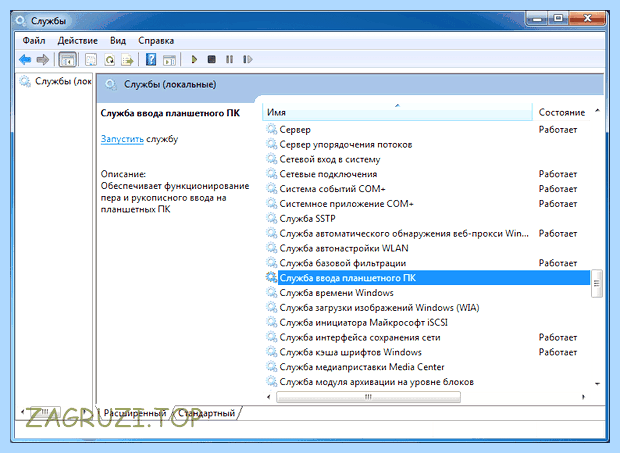Image resolution: width=620 pixels, height=453 pixels.
Task: Select Служба автонастройки WLAN row
Action: click(x=427, y=248)
